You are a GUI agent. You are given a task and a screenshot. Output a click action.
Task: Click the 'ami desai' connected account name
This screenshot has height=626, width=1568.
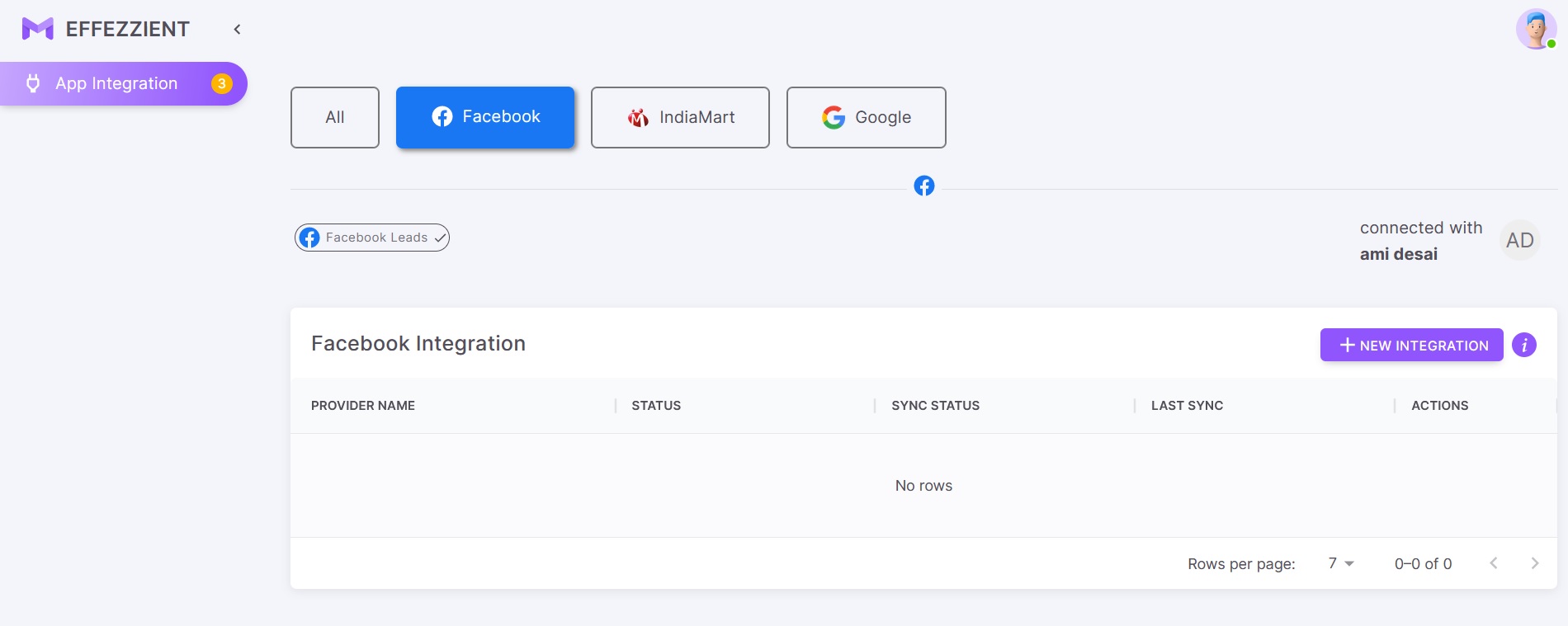coord(1399,254)
